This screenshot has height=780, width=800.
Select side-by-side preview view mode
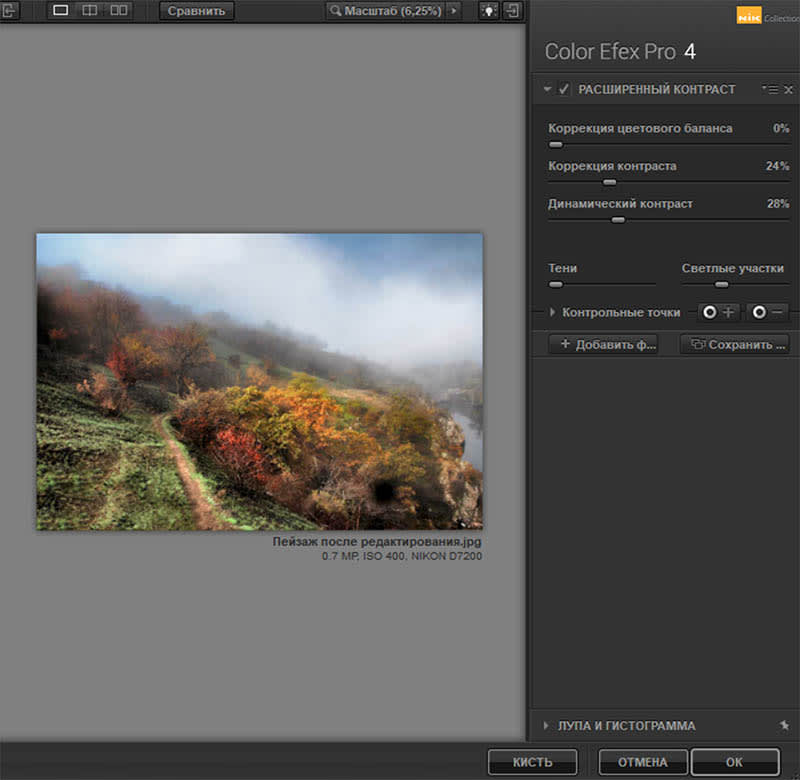tap(119, 10)
